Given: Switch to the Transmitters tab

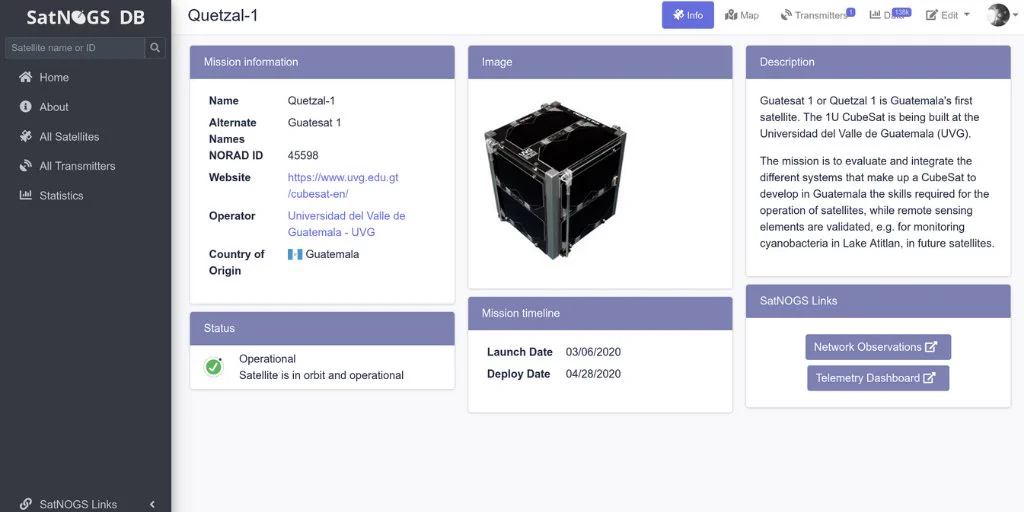Looking at the screenshot, I should coord(816,15).
